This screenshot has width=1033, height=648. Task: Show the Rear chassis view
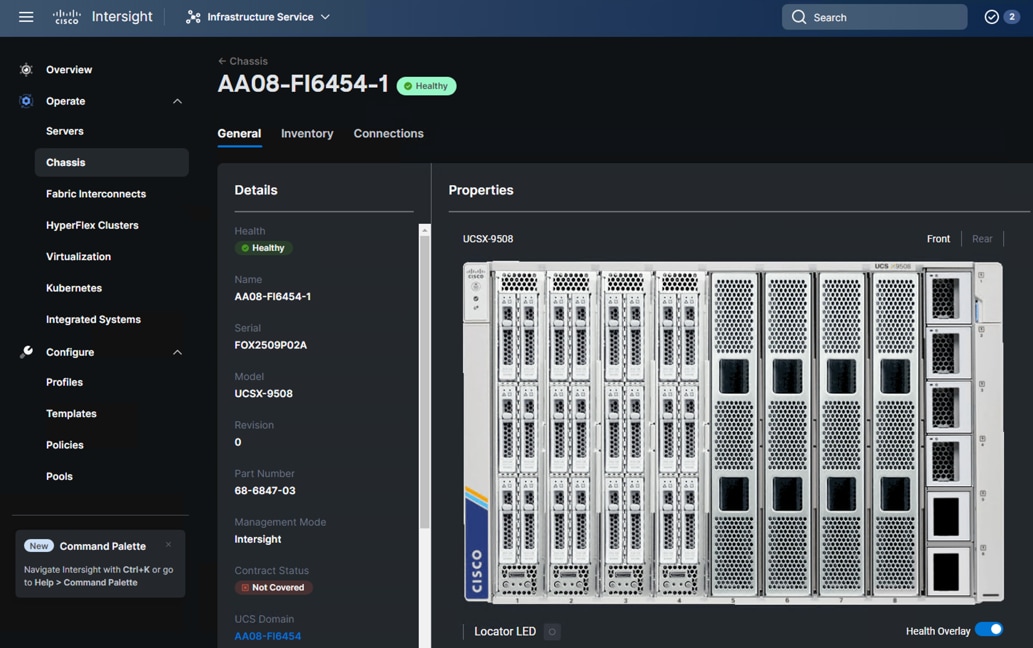tap(982, 239)
